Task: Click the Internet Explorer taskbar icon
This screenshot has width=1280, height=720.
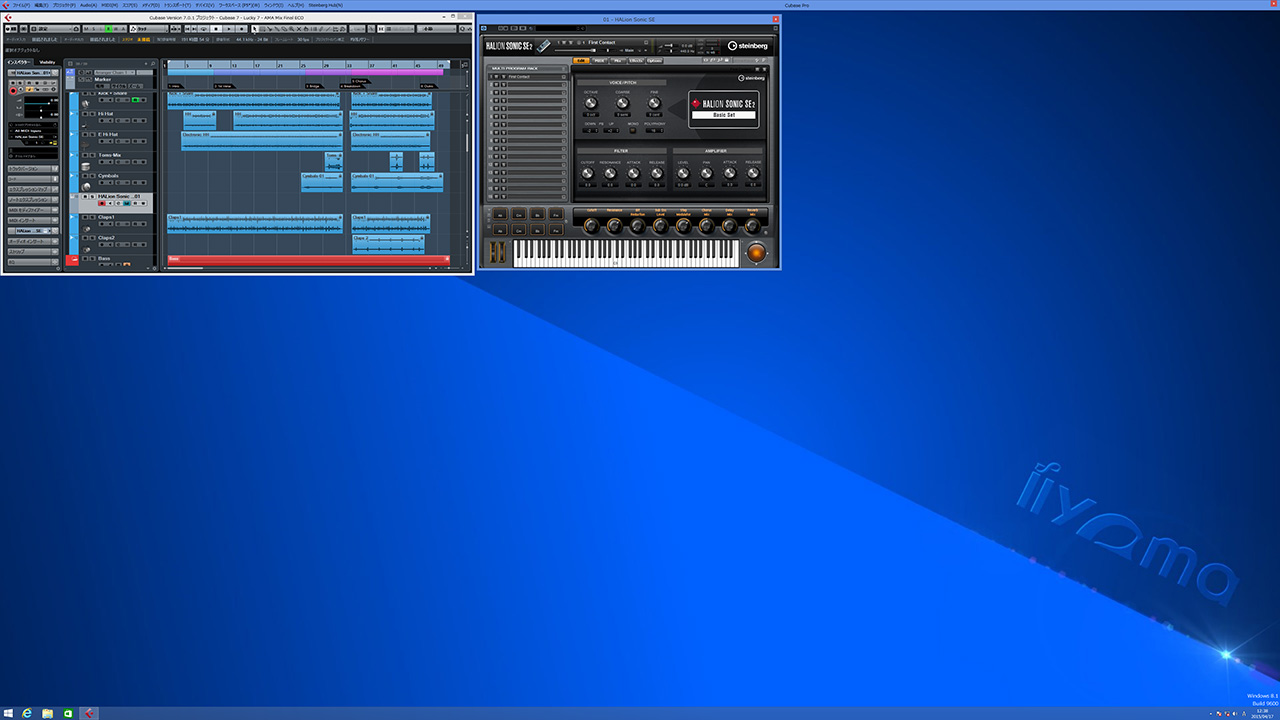Action: pos(27,713)
